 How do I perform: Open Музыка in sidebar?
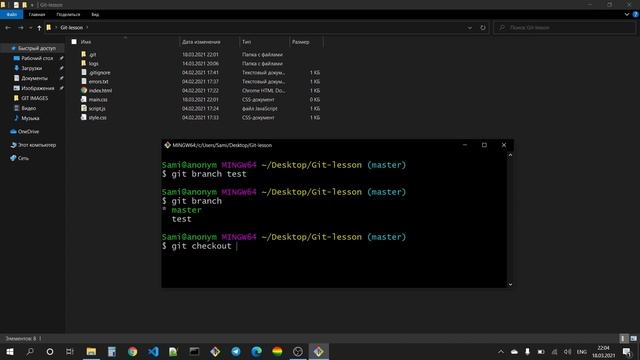[30, 118]
